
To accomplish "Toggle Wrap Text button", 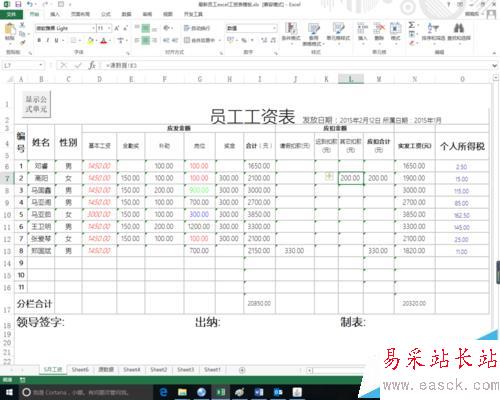I will pyautogui.click(x=197, y=28).
